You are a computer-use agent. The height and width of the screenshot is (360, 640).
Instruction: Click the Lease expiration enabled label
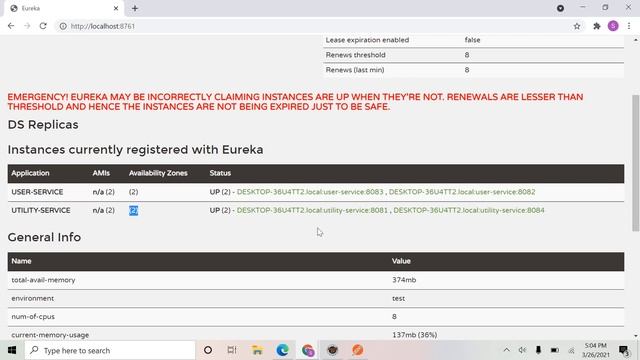click(367, 40)
